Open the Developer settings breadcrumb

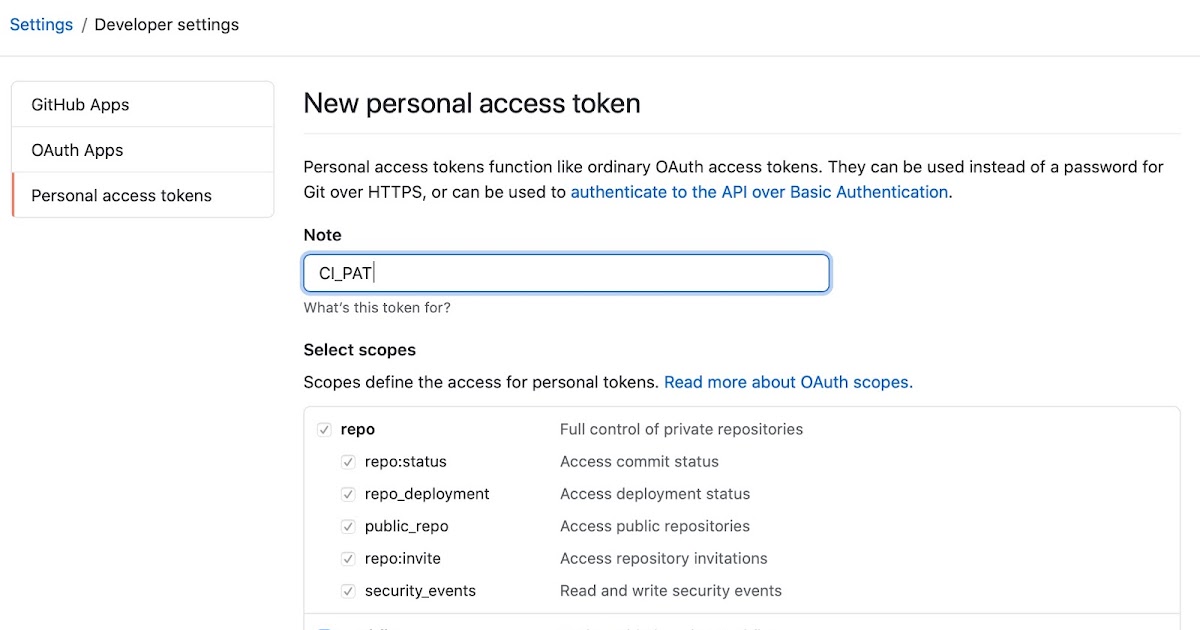coord(166,24)
